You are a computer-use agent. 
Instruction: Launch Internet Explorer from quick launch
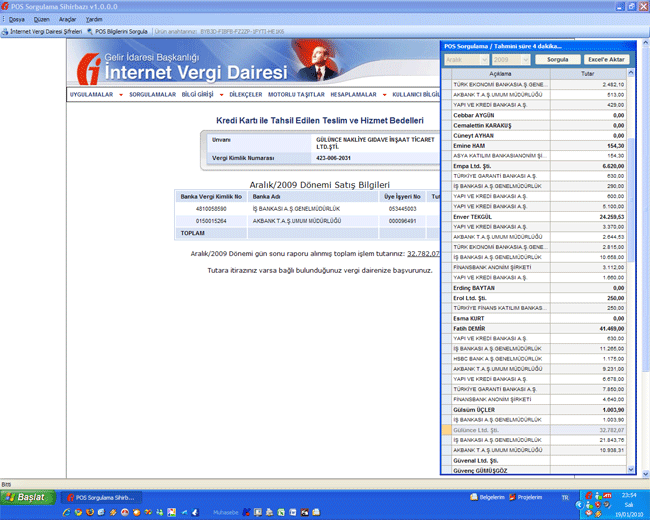click(66, 513)
